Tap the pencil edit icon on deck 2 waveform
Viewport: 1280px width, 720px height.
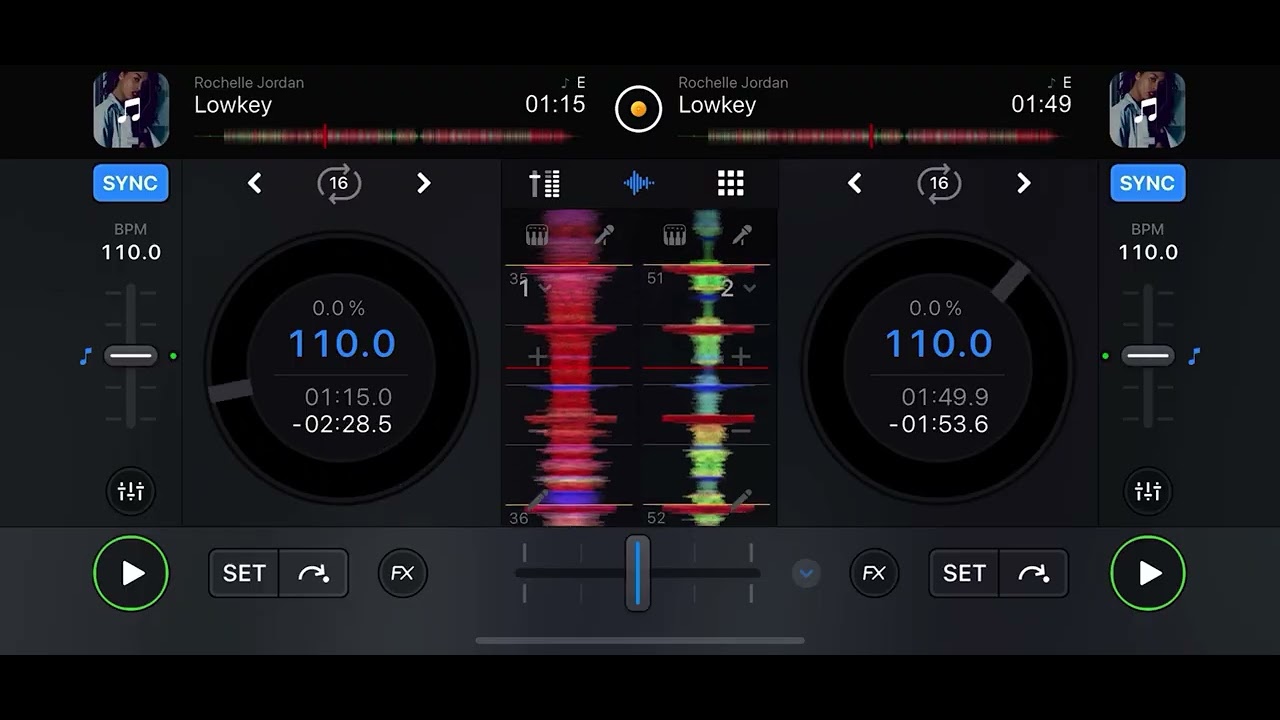tap(741, 499)
